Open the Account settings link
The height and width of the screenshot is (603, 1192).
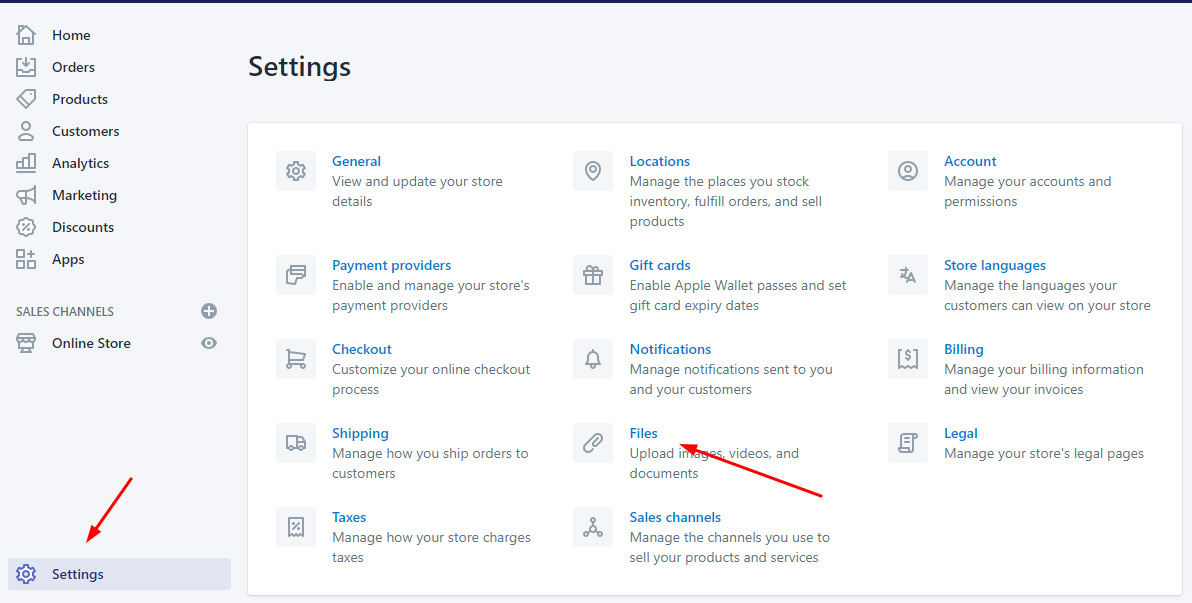click(969, 161)
